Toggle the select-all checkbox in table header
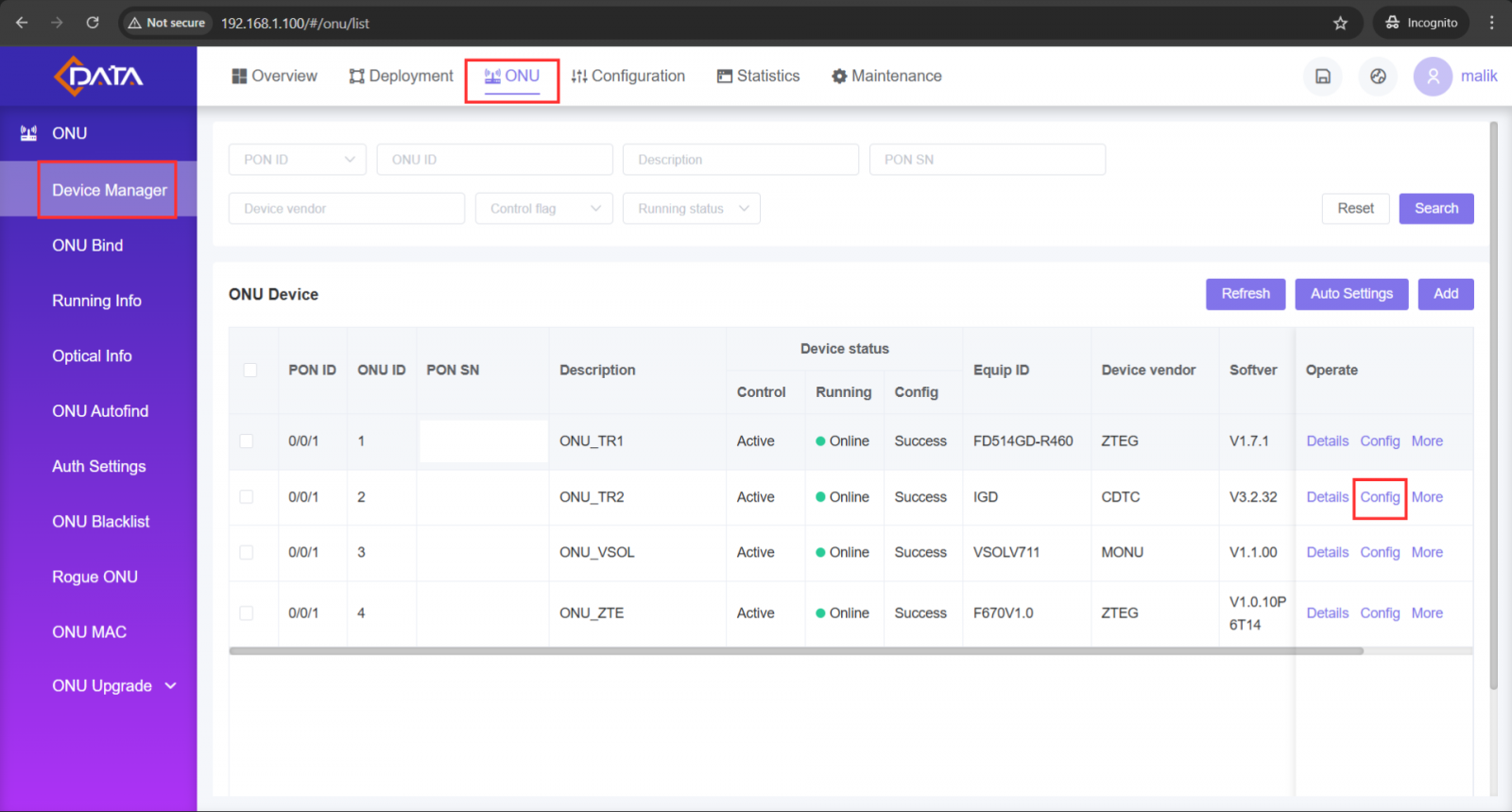 click(x=250, y=371)
